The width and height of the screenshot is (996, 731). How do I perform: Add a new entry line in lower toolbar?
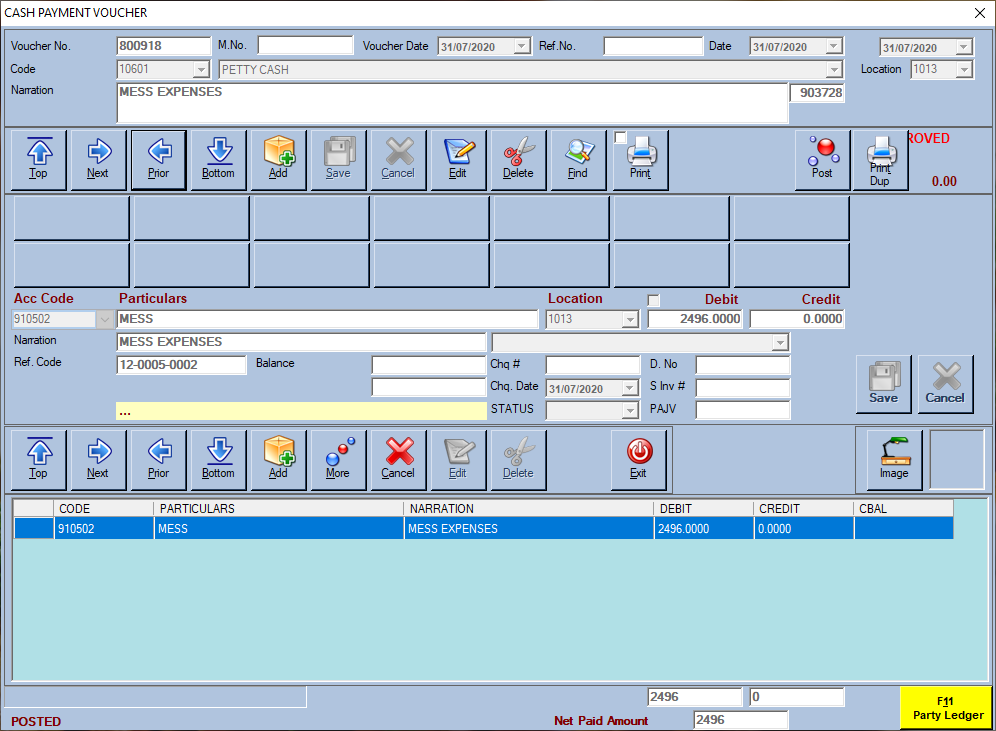278,460
